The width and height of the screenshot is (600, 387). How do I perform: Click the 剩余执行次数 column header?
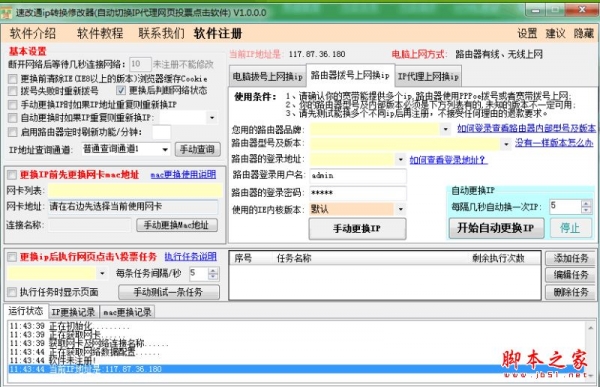[499, 258]
